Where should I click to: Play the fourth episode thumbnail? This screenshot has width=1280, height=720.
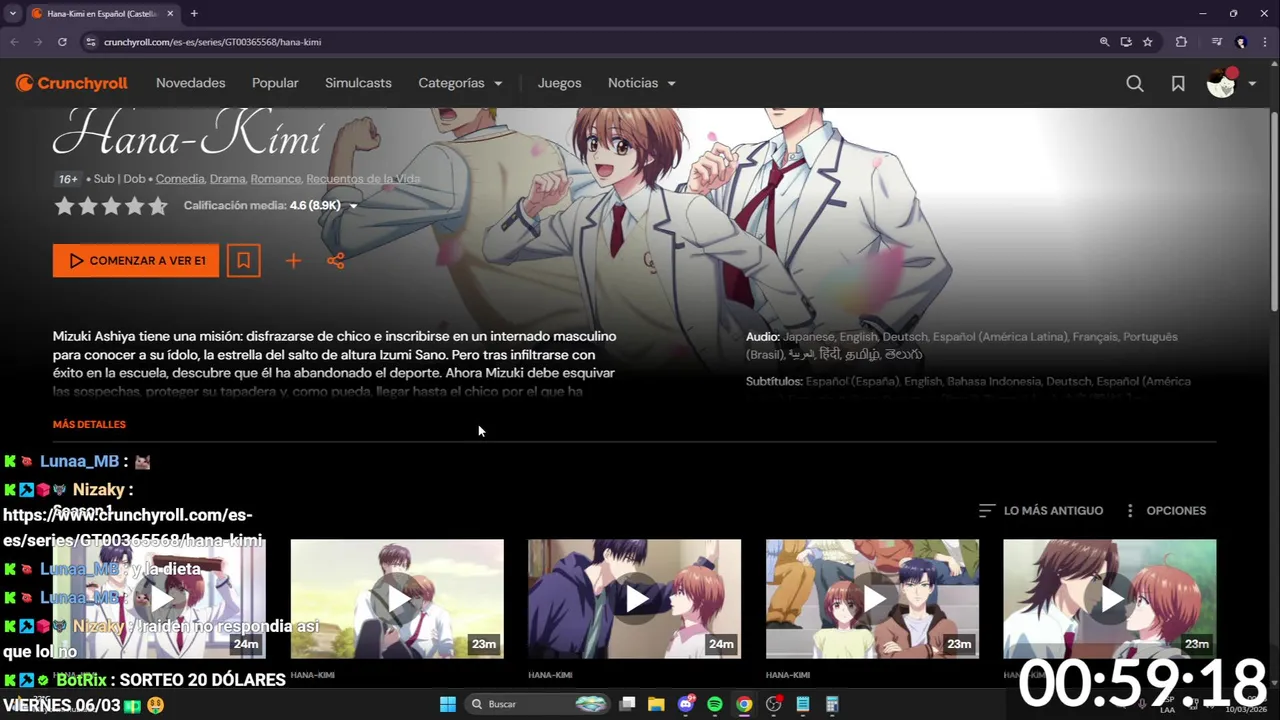[873, 599]
